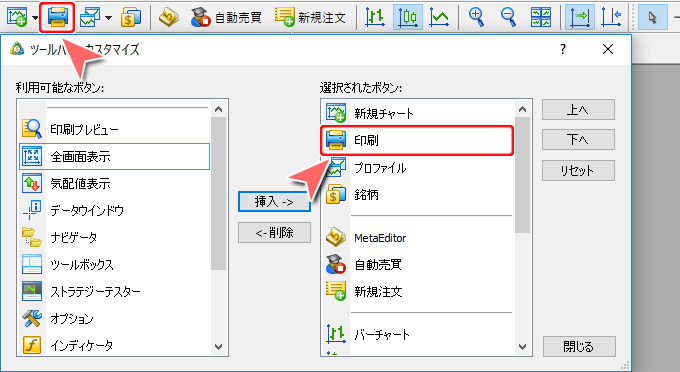Select オプション in available buttons
The height and width of the screenshot is (372, 680).
(114, 319)
